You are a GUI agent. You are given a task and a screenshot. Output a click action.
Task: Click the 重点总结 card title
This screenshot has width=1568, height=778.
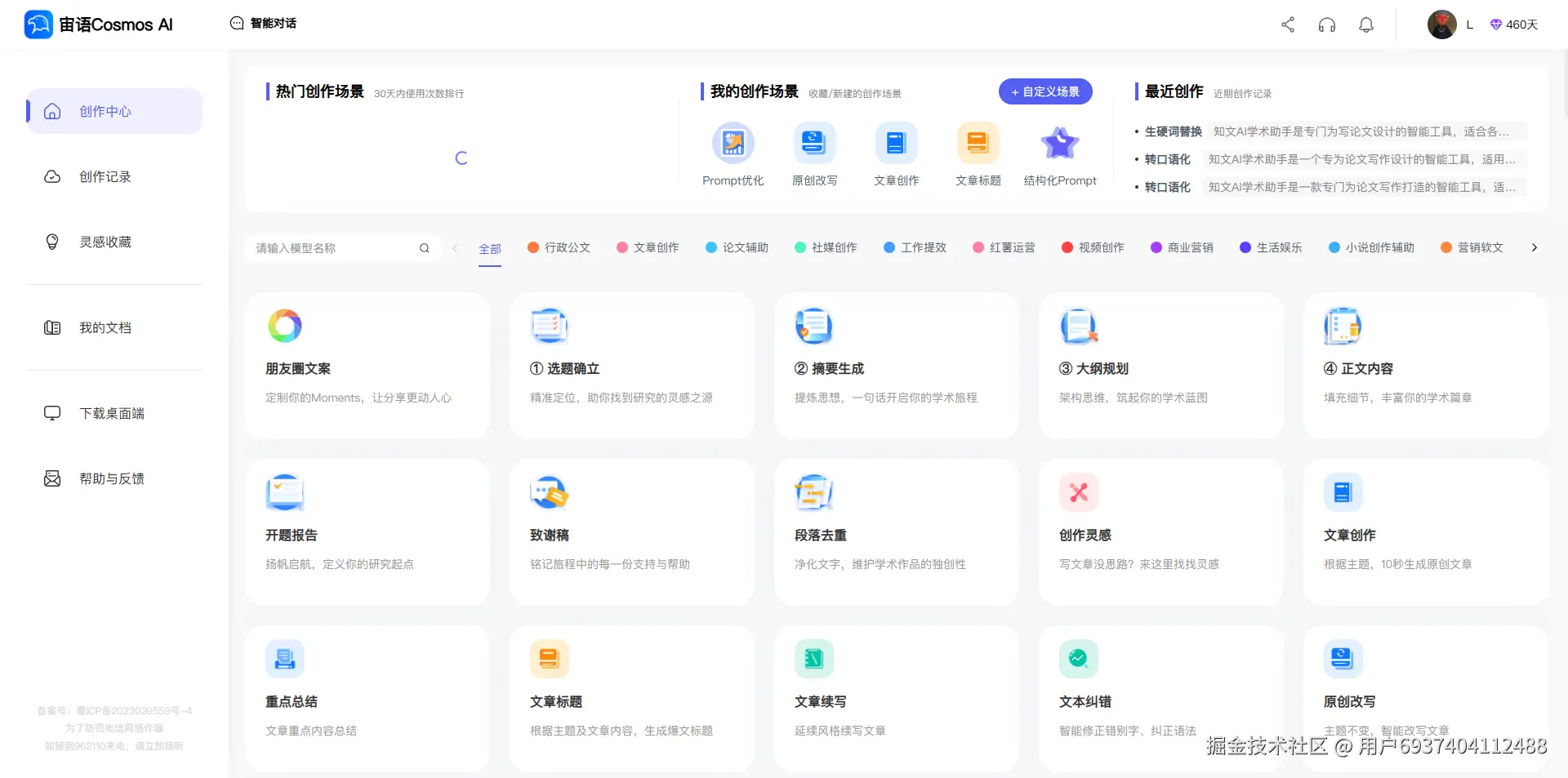coord(292,702)
